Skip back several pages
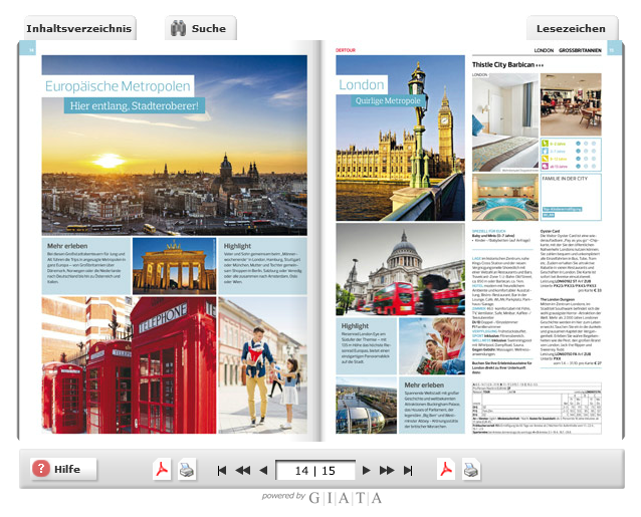641x517 pixels. click(243, 470)
